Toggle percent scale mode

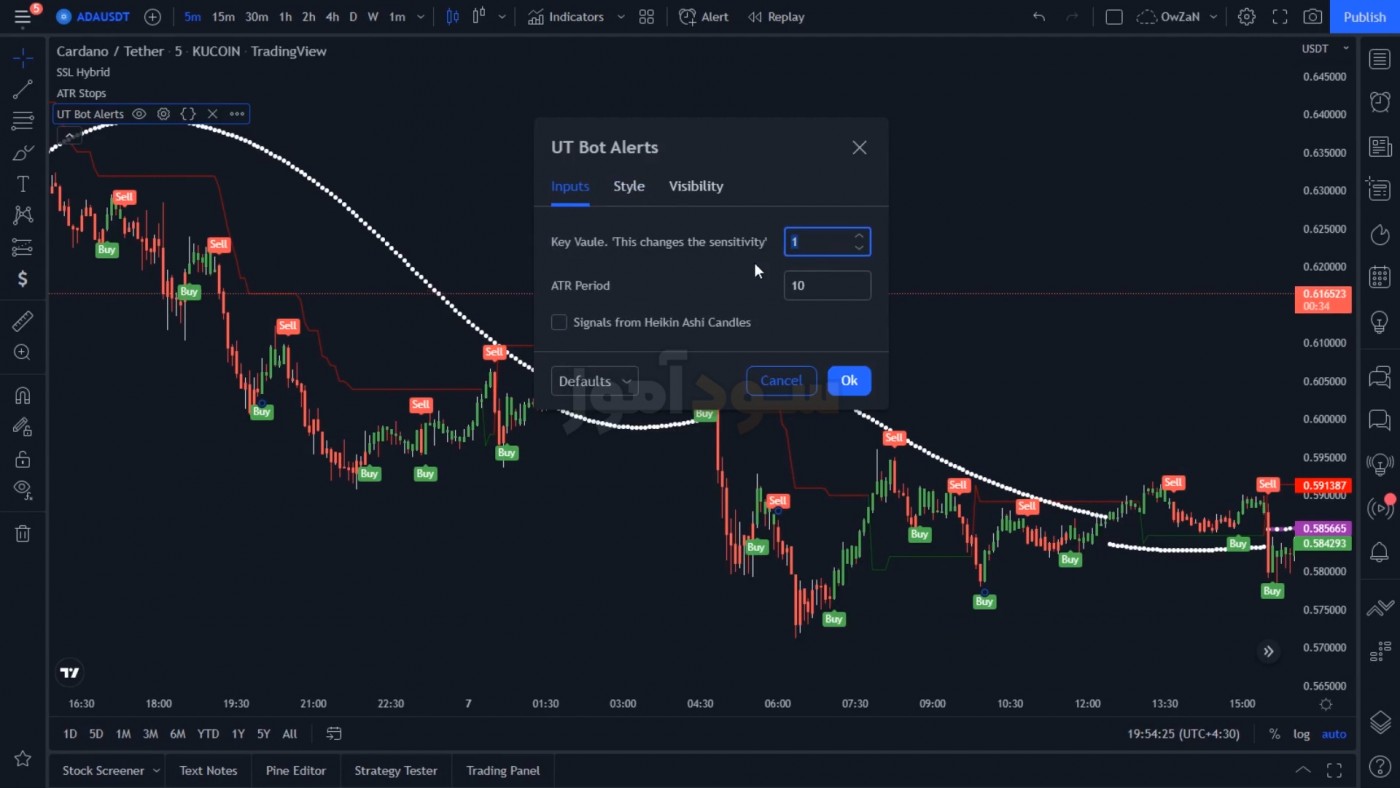click(x=1274, y=734)
